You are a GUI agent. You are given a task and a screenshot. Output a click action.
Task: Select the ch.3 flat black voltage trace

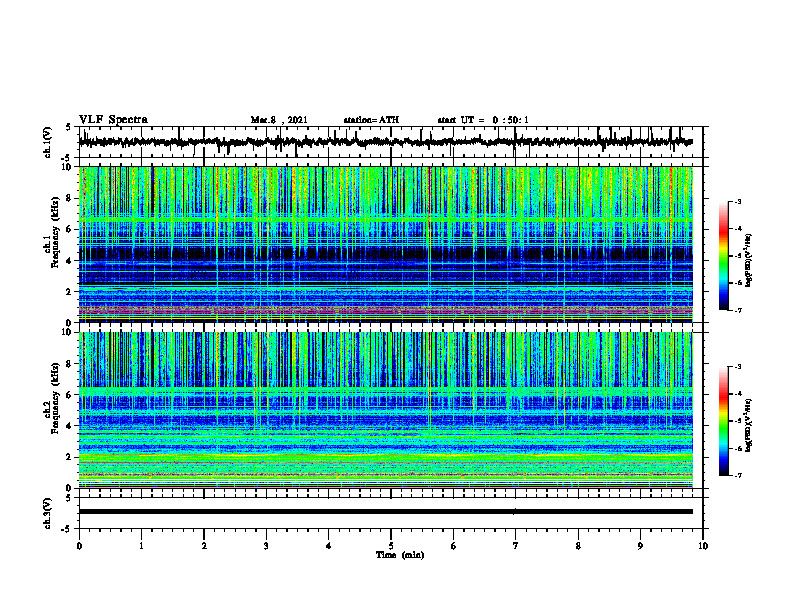(386, 512)
